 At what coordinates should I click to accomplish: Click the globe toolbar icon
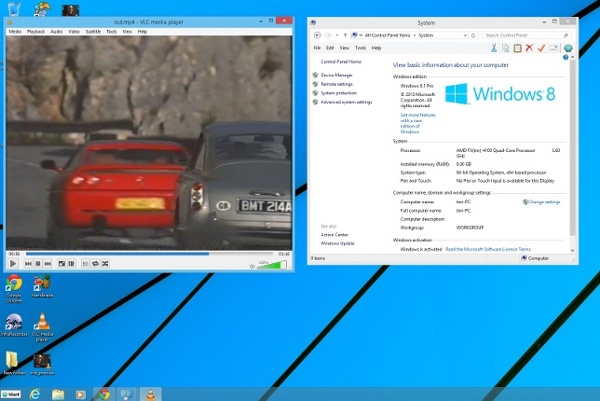point(568,48)
